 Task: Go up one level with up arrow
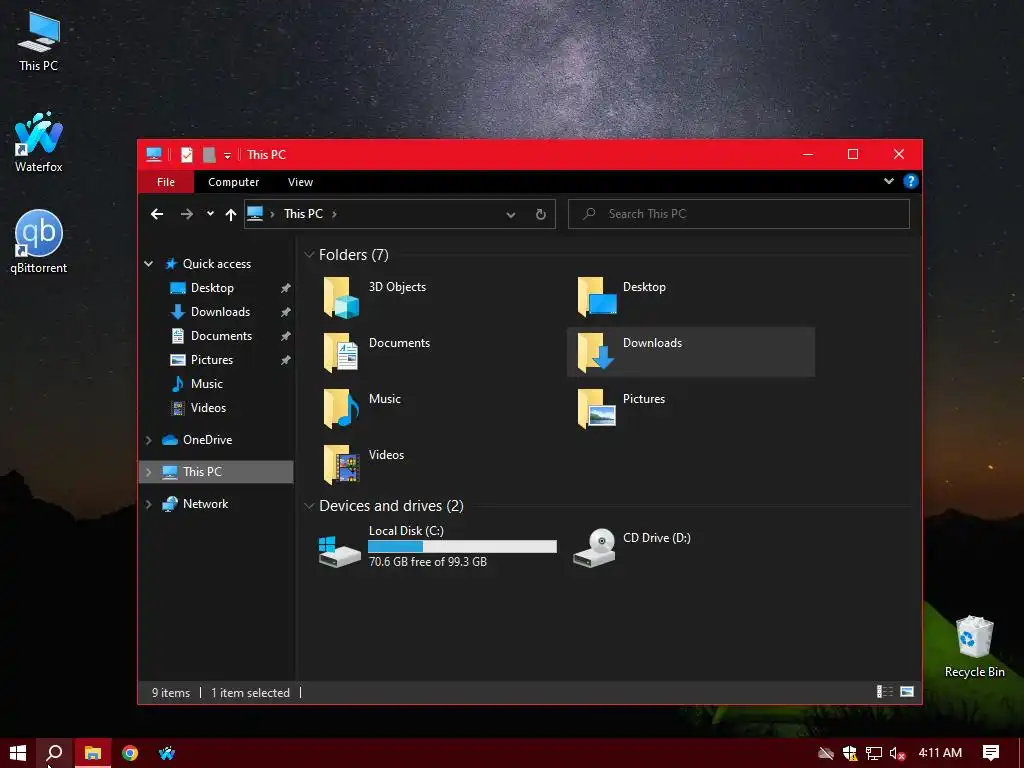point(231,214)
